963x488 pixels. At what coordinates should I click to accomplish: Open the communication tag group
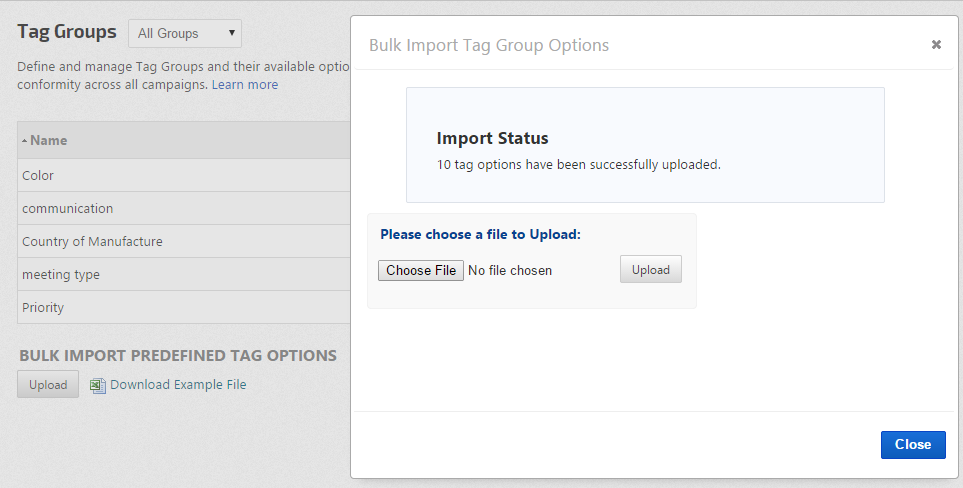pos(67,209)
